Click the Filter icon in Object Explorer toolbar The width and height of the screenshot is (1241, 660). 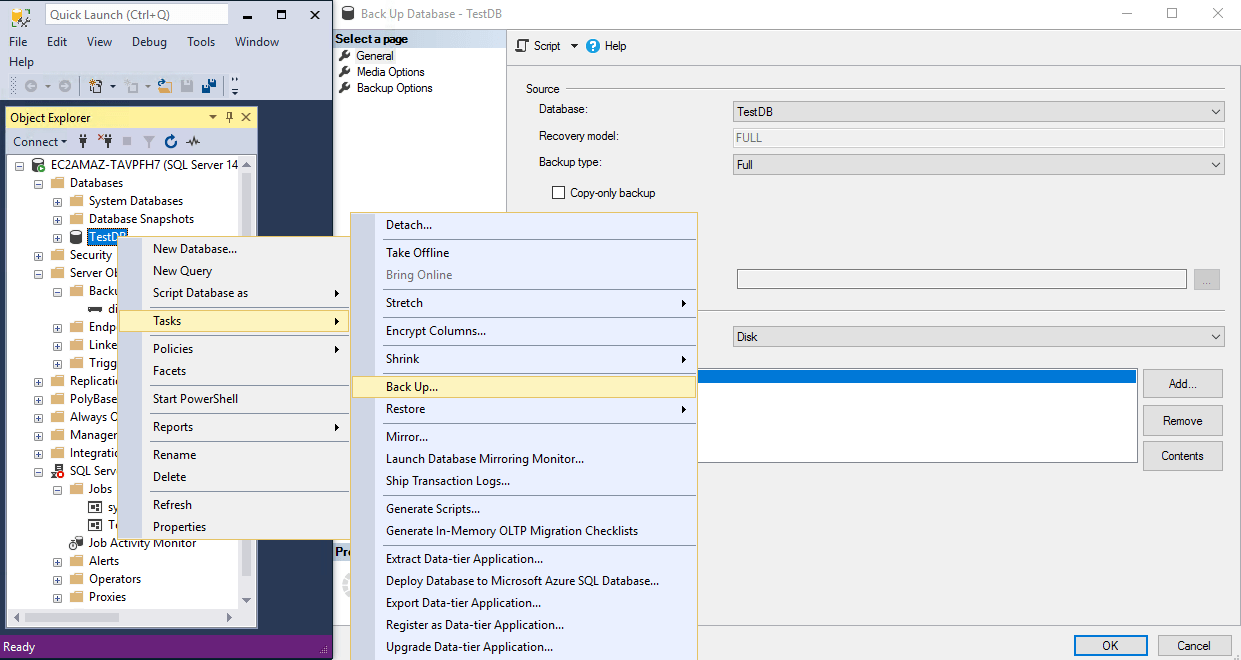(x=148, y=141)
